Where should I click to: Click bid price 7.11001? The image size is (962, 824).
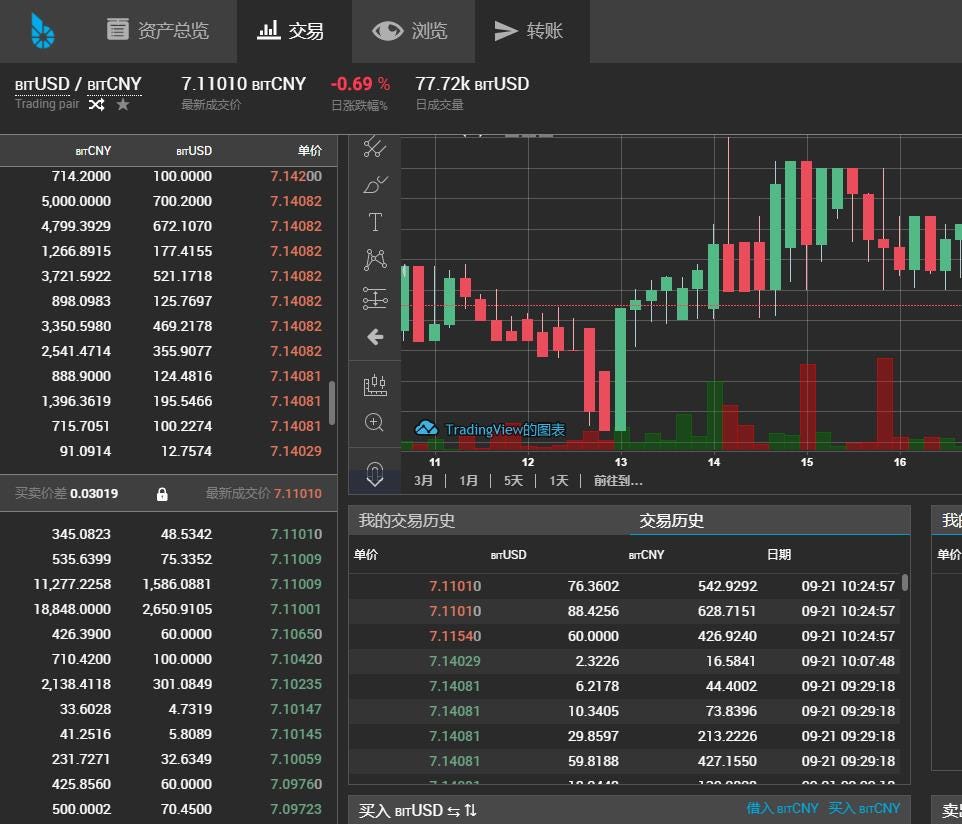click(x=296, y=609)
